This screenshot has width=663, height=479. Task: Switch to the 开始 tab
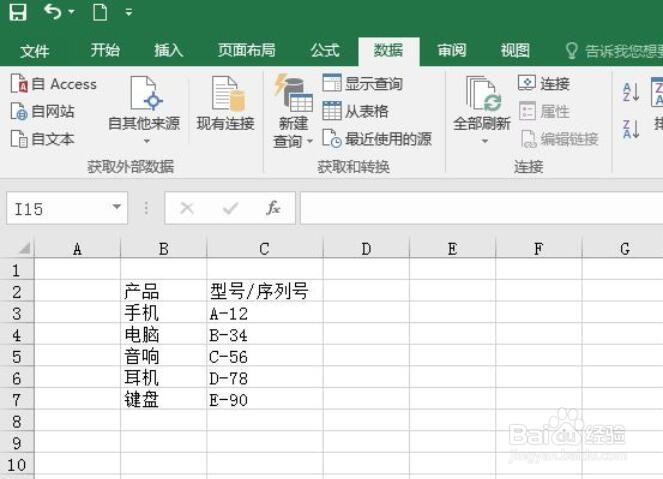coord(105,50)
